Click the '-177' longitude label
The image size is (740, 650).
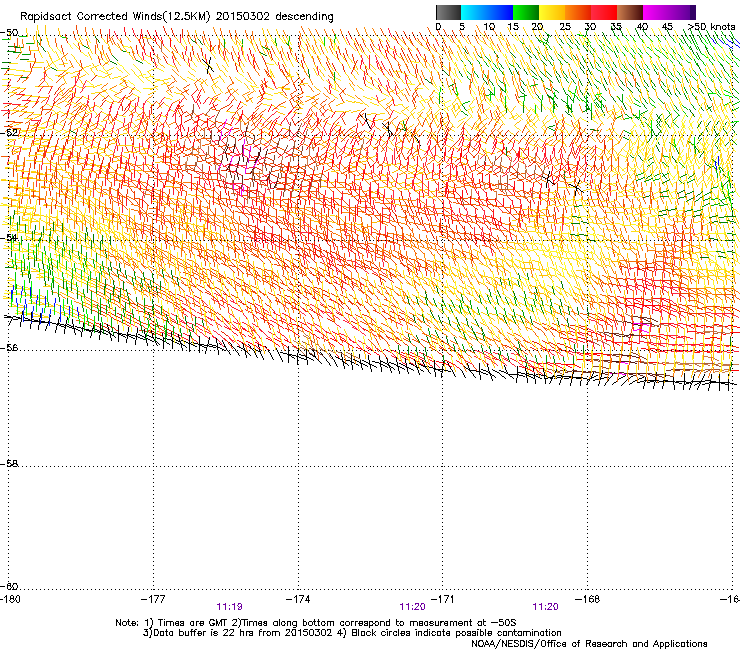click(153, 599)
